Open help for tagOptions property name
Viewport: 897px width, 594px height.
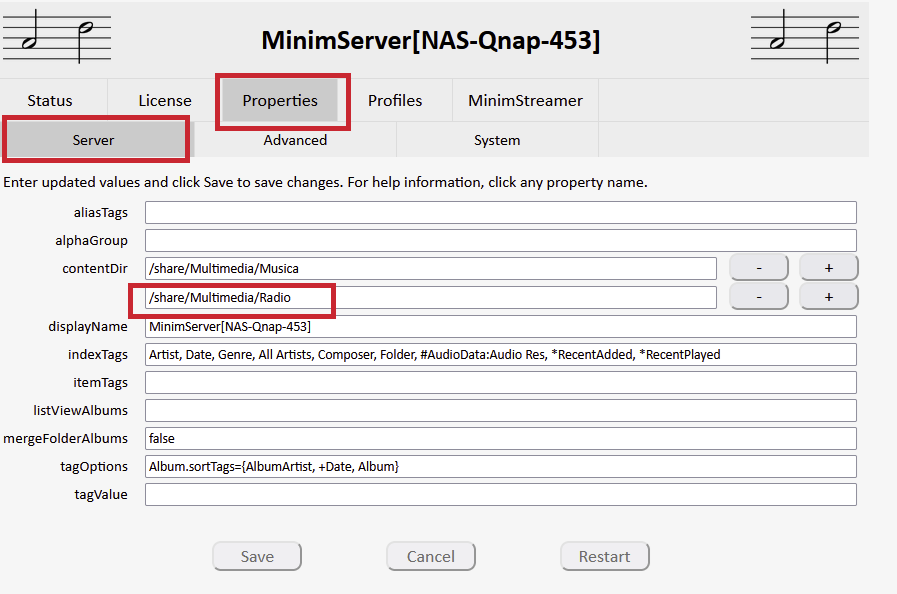tap(94, 466)
